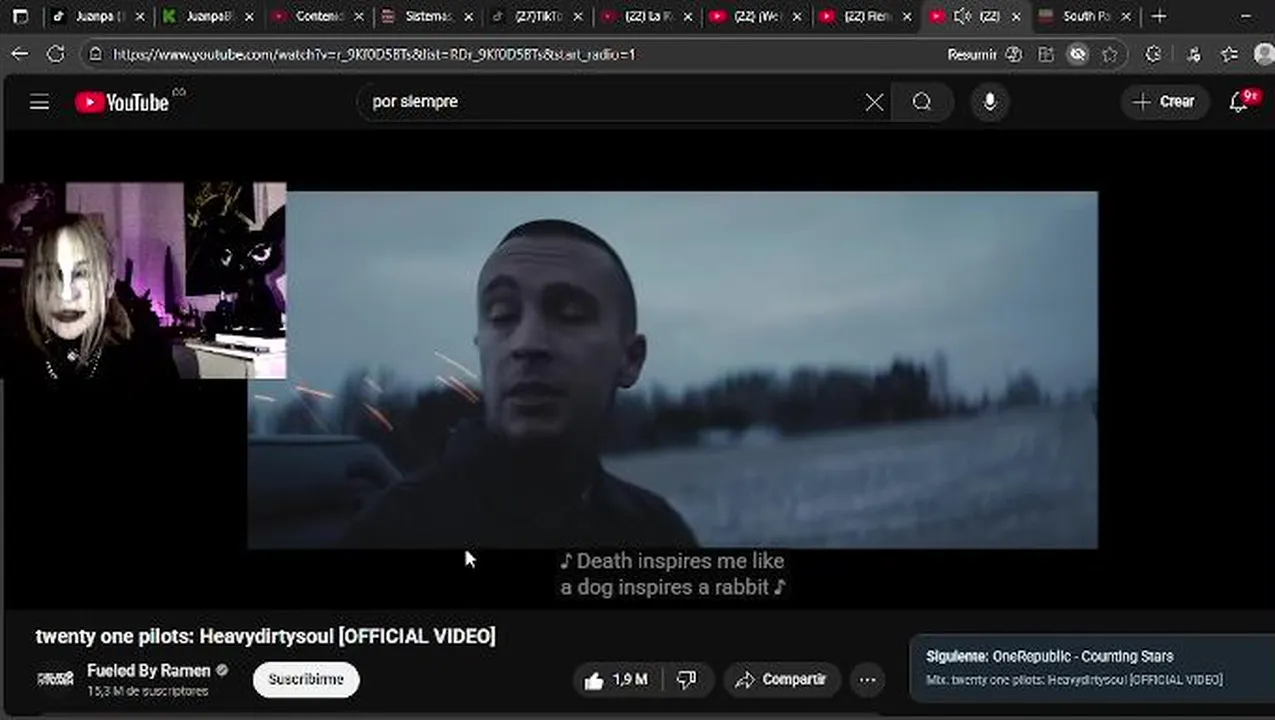Start voice search with the microphone
The width and height of the screenshot is (1275, 720).
[990, 102]
